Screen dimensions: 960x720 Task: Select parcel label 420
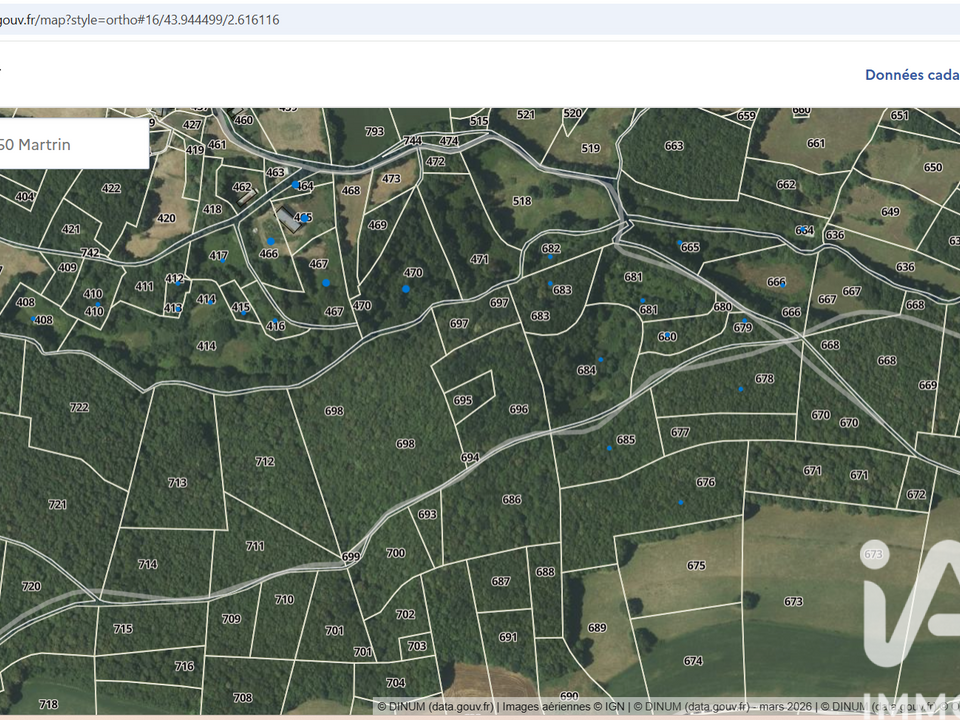166,218
